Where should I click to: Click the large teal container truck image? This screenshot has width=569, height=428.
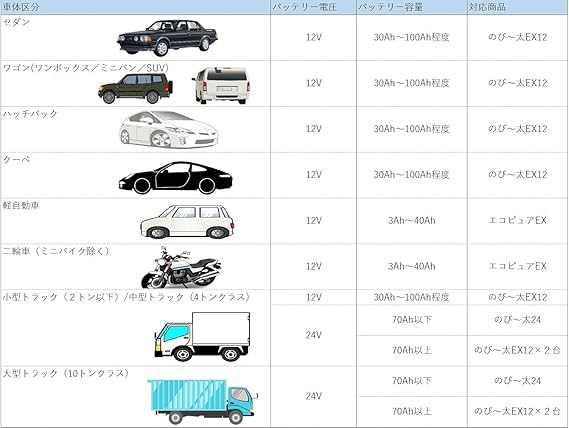[x=202, y=401]
